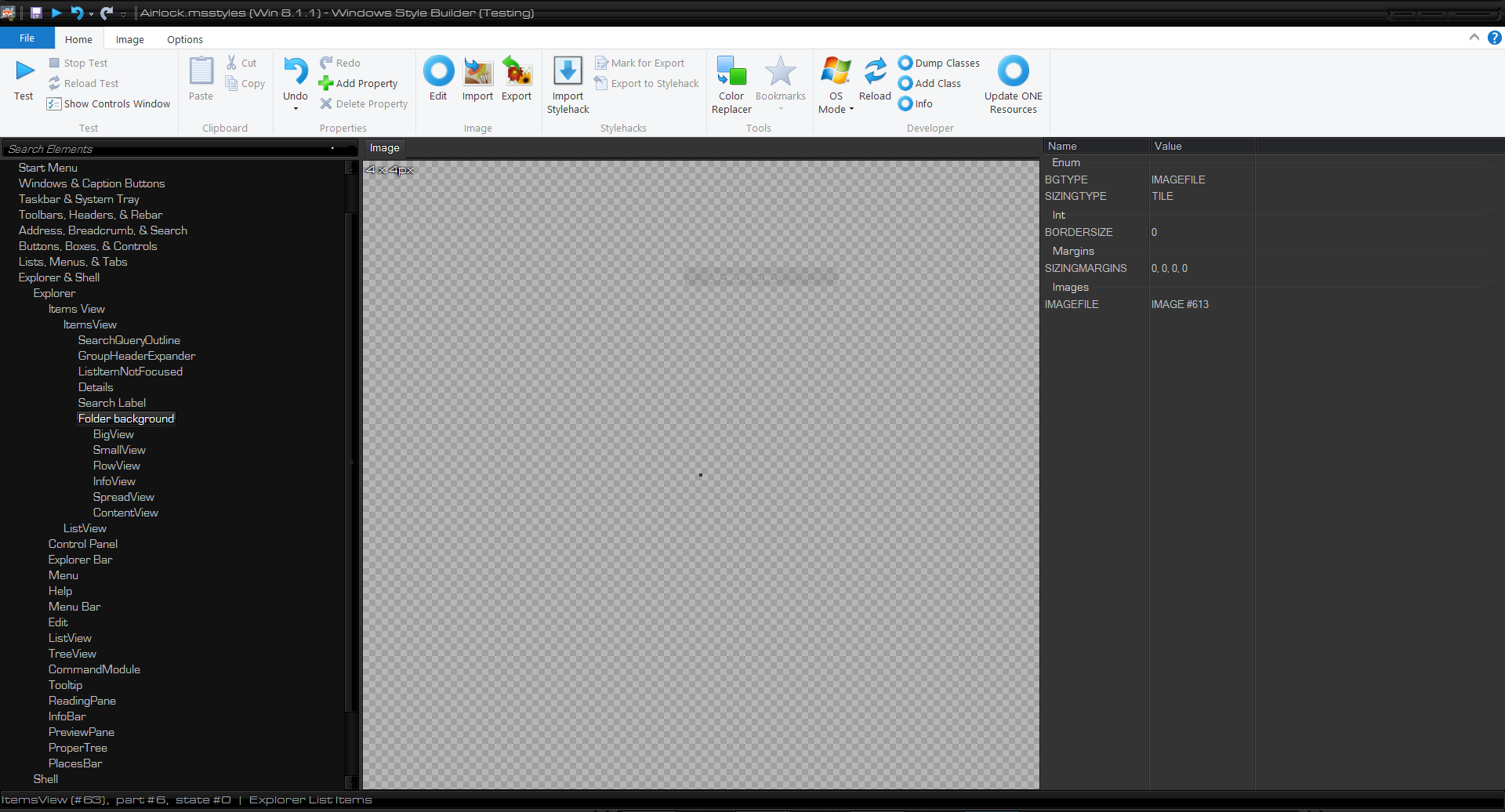Click Add Property plus icon
Screen dimensions: 1505x812
pyautogui.click(x=326, y=83)
